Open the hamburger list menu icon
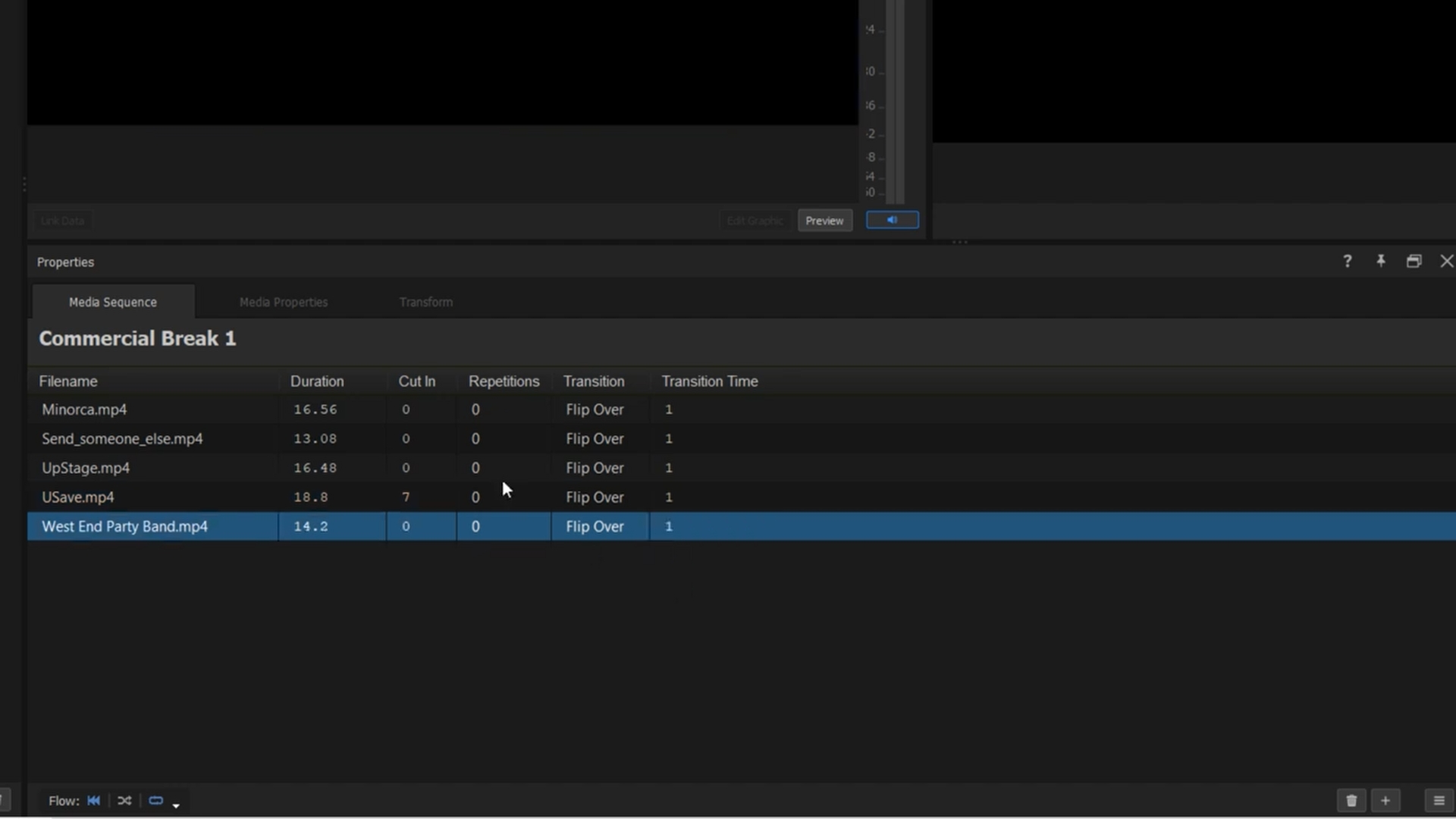The width and height of the screenshot is (1456, 819). point(1439,801)
